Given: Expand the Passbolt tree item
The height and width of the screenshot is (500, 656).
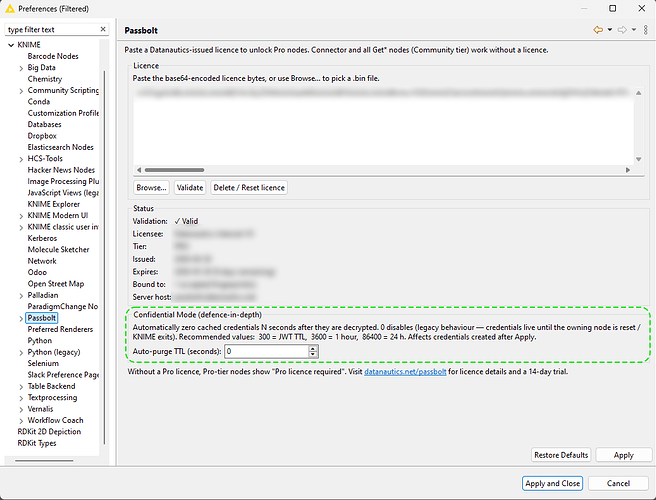Looking at the screenshot, I should (21, 318).
